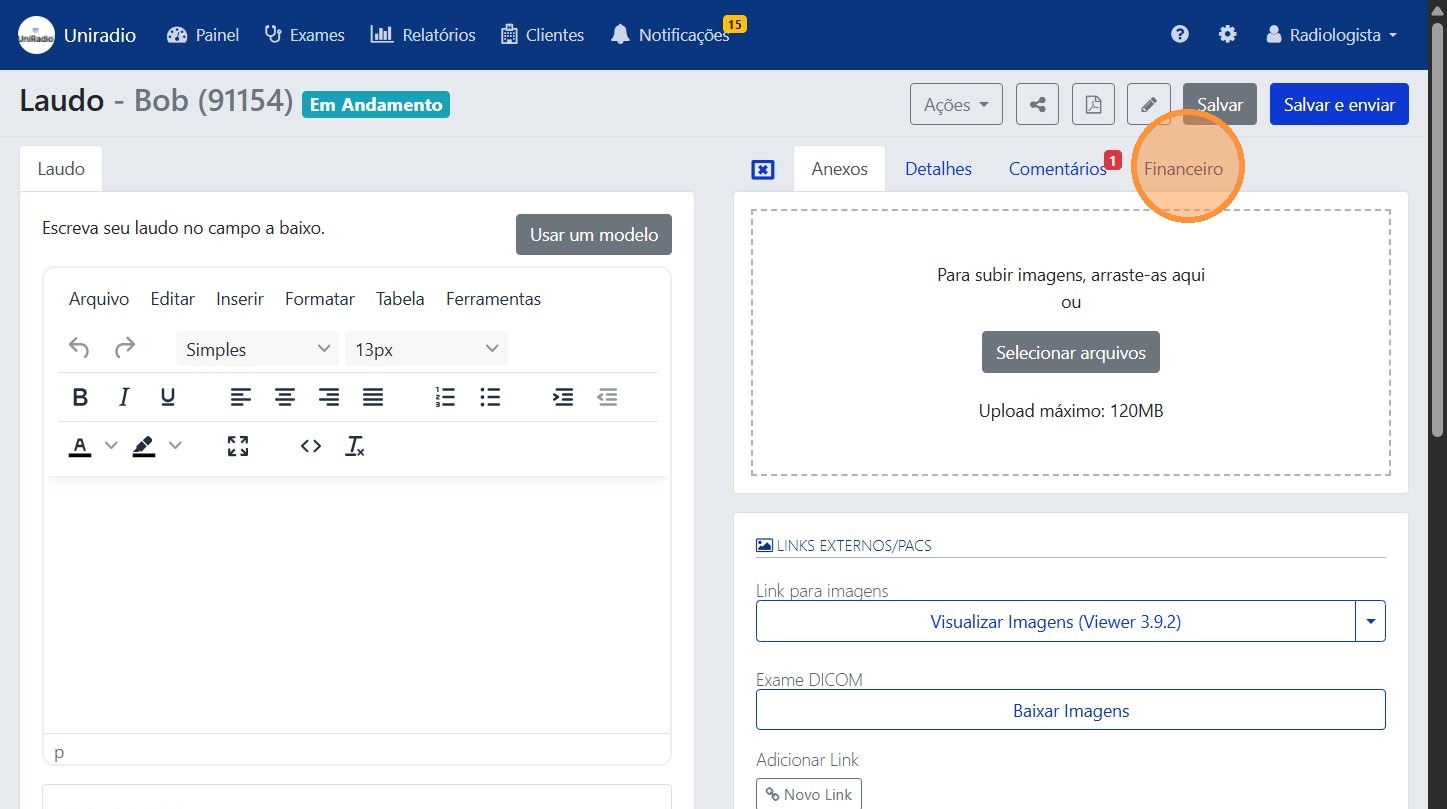Viewport: 1447px width, 809px height.
Task: Open the help question mark icon
Action: point(1180,34)
